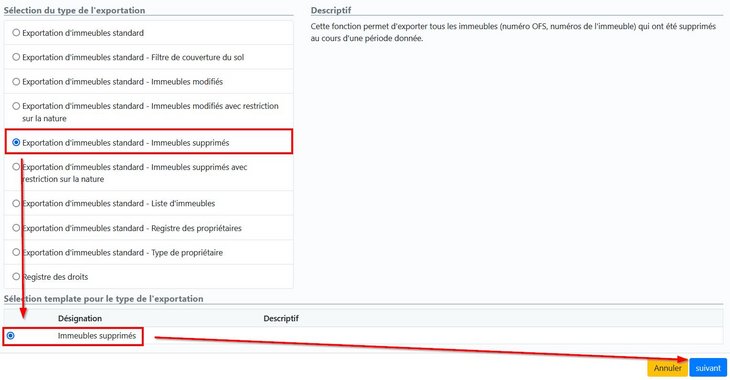Click the yellow Annuler button
This screenshot has width=730, height=380.
coord(667,368)
